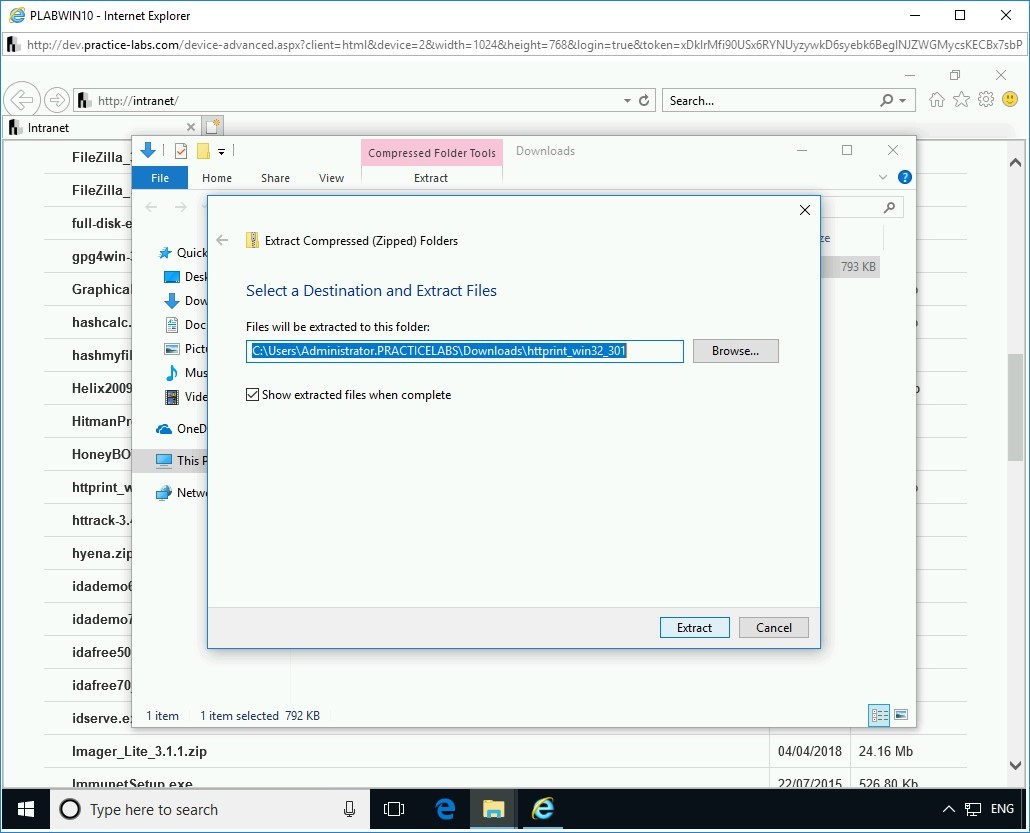This screenshot has width=1030, height=833.
Task: Switch to the Extract ribbon tab
Action: click(x=431, y=177)
